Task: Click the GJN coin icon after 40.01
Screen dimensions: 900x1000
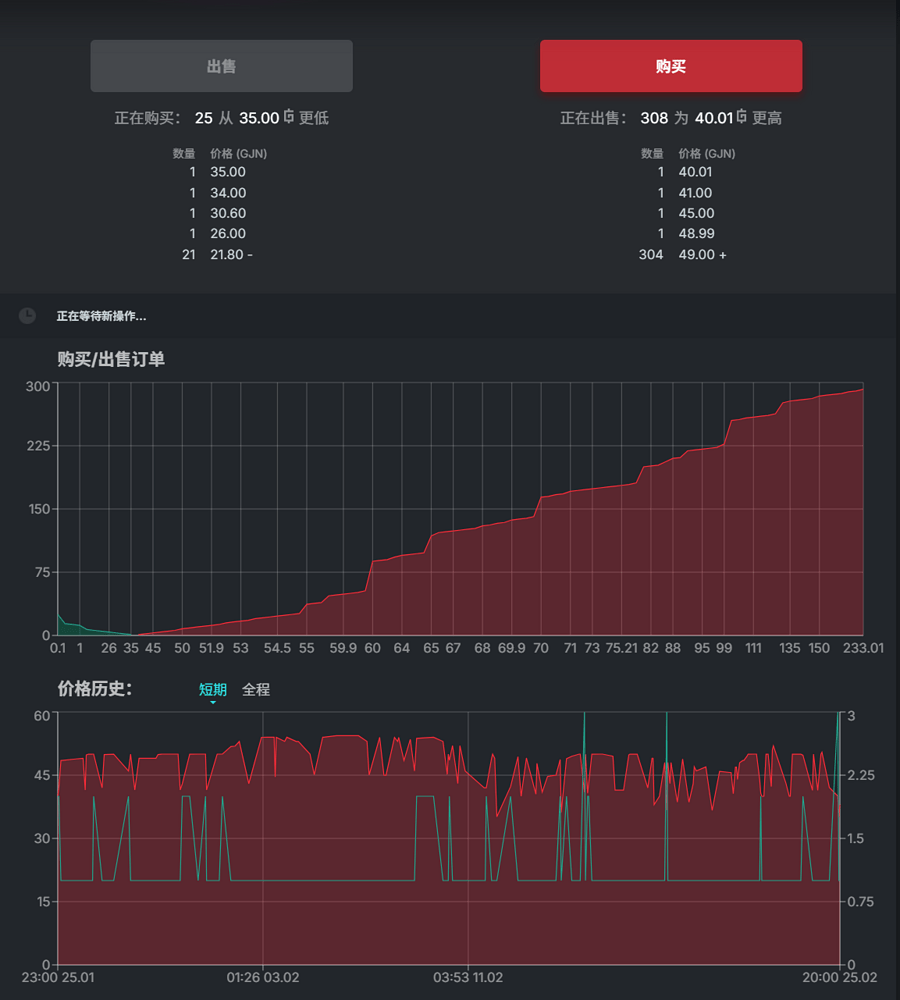Action: click(x=742, y=117)
